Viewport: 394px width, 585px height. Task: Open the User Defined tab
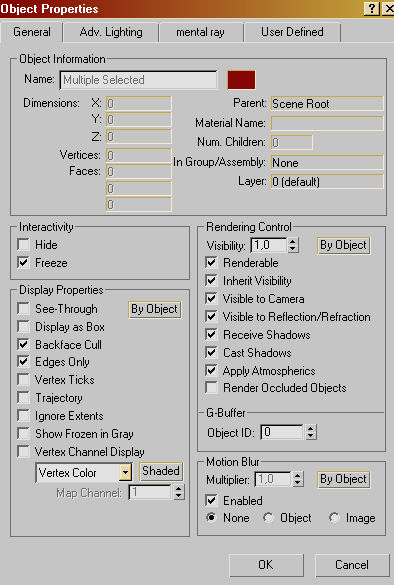(292, 32)
